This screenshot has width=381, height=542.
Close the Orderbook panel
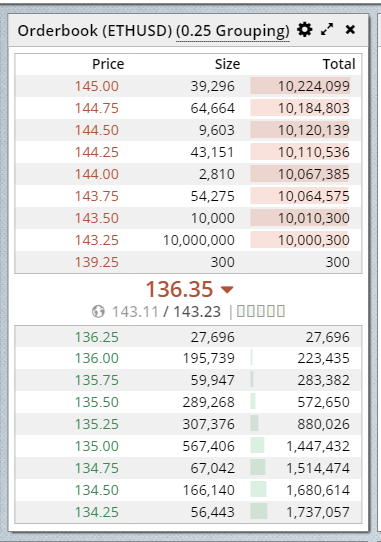point(350,30)
